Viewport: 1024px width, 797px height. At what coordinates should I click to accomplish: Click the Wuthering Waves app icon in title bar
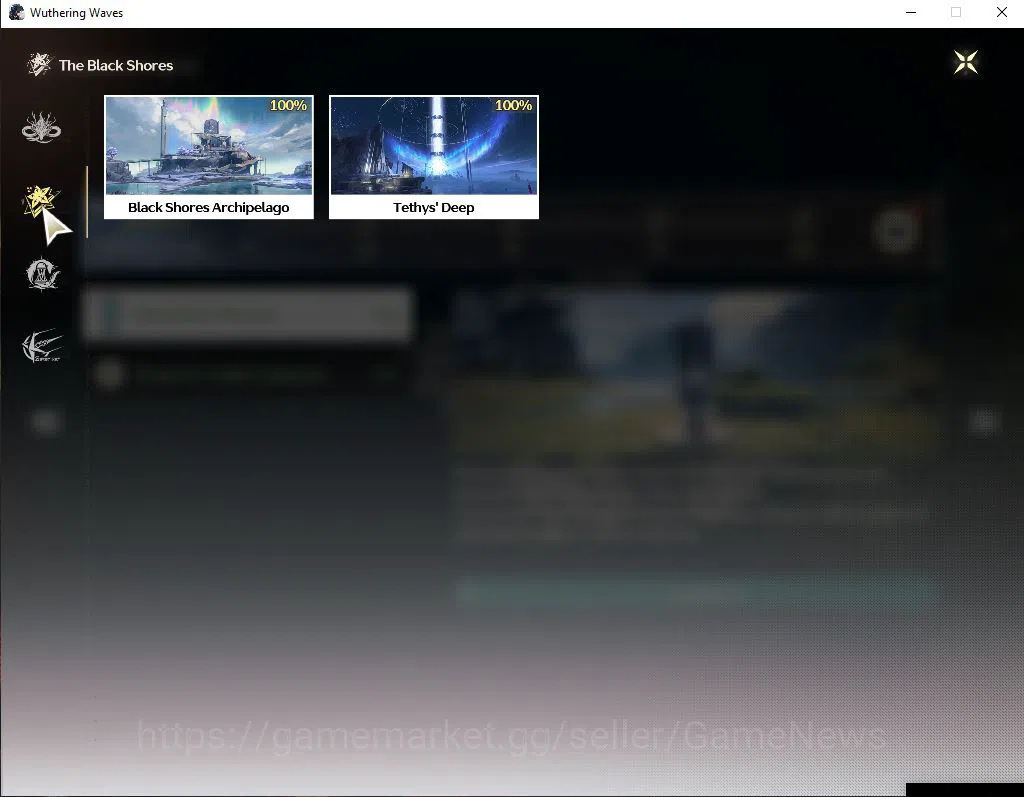16,12
